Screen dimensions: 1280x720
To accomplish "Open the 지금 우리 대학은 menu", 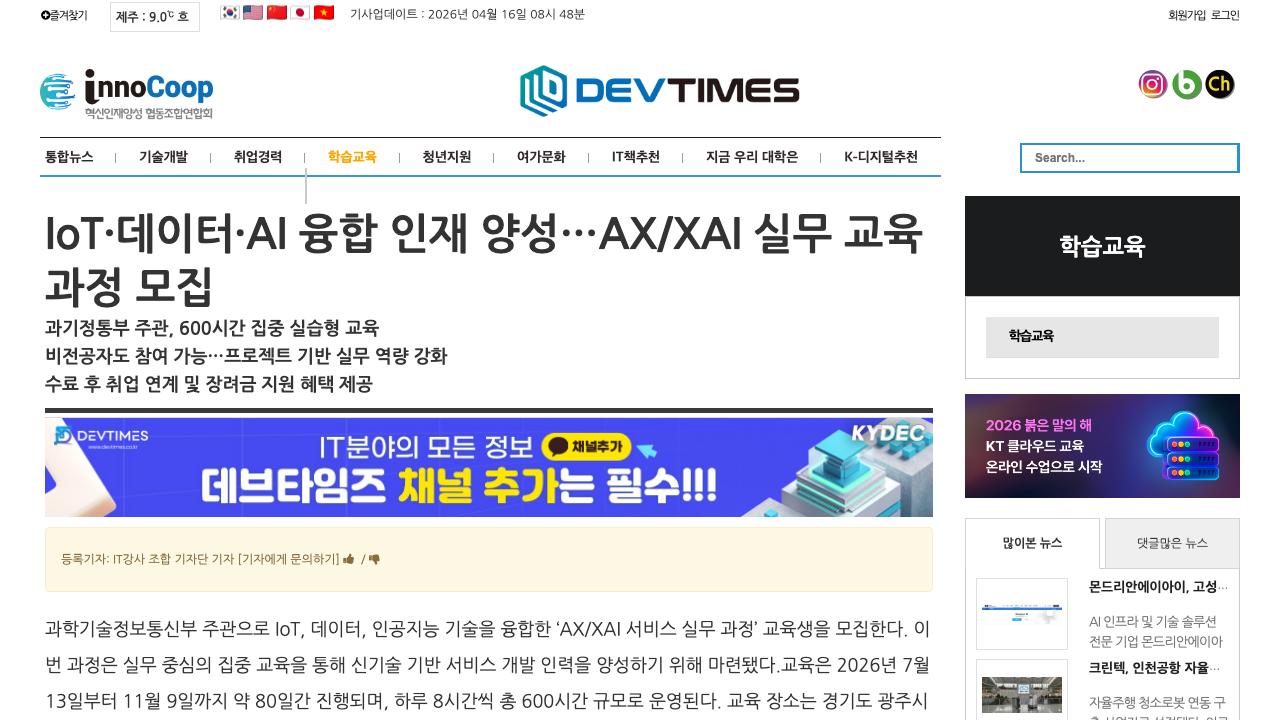I will (752, 157).
